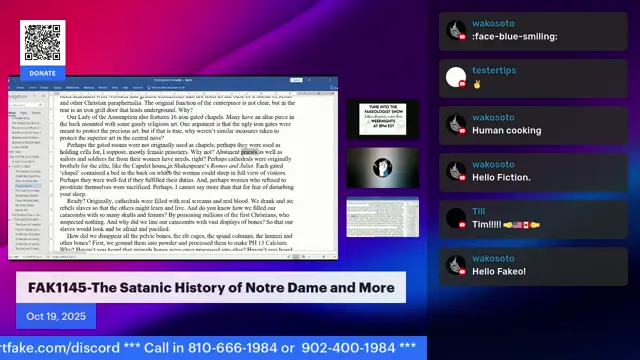640x360 pixels.
Task: Click 'Romeo and Juliet' italic text in the document
Action: click(x=232, y=166)
